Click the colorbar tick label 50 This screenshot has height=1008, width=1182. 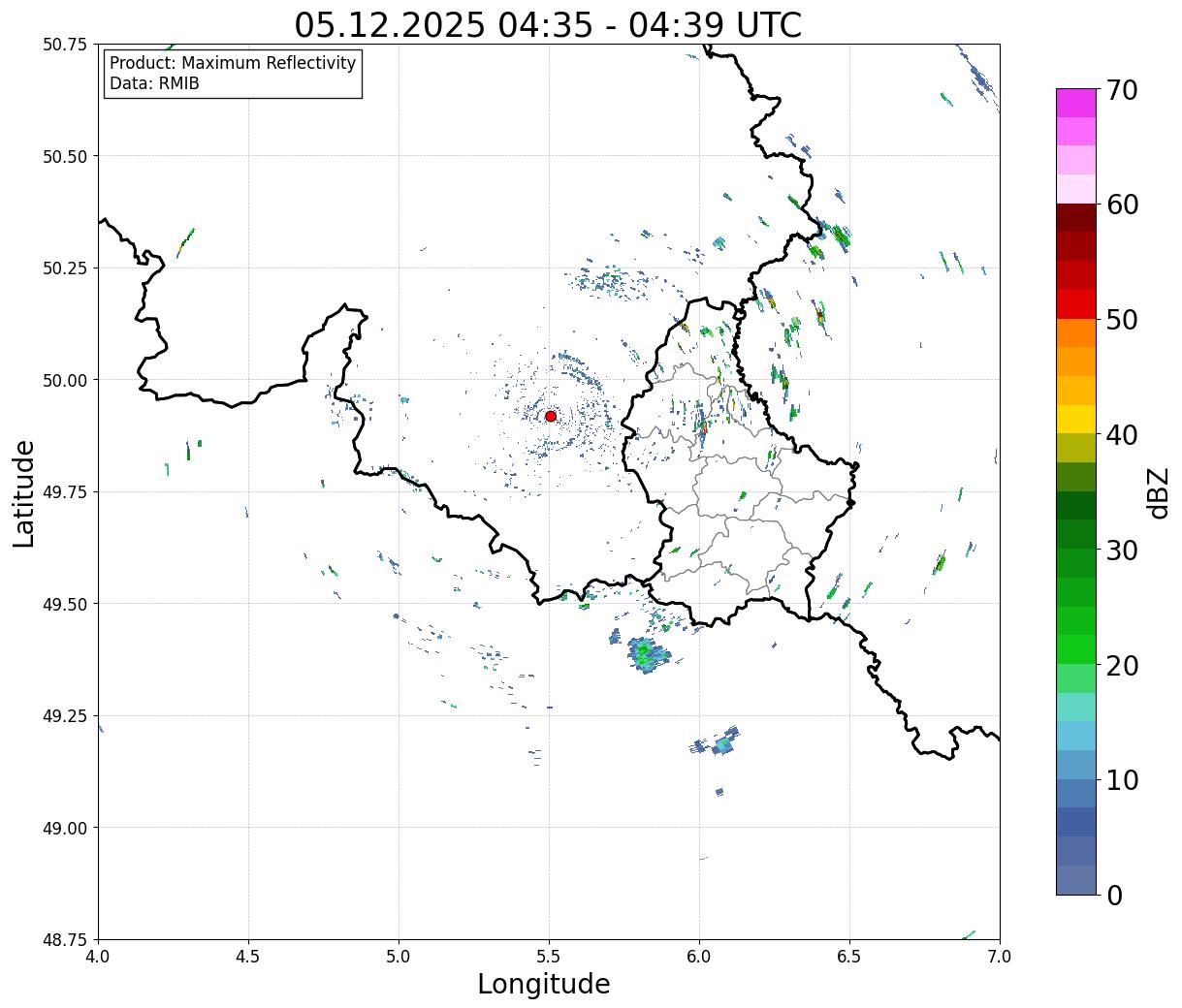tap(1122, 320)
